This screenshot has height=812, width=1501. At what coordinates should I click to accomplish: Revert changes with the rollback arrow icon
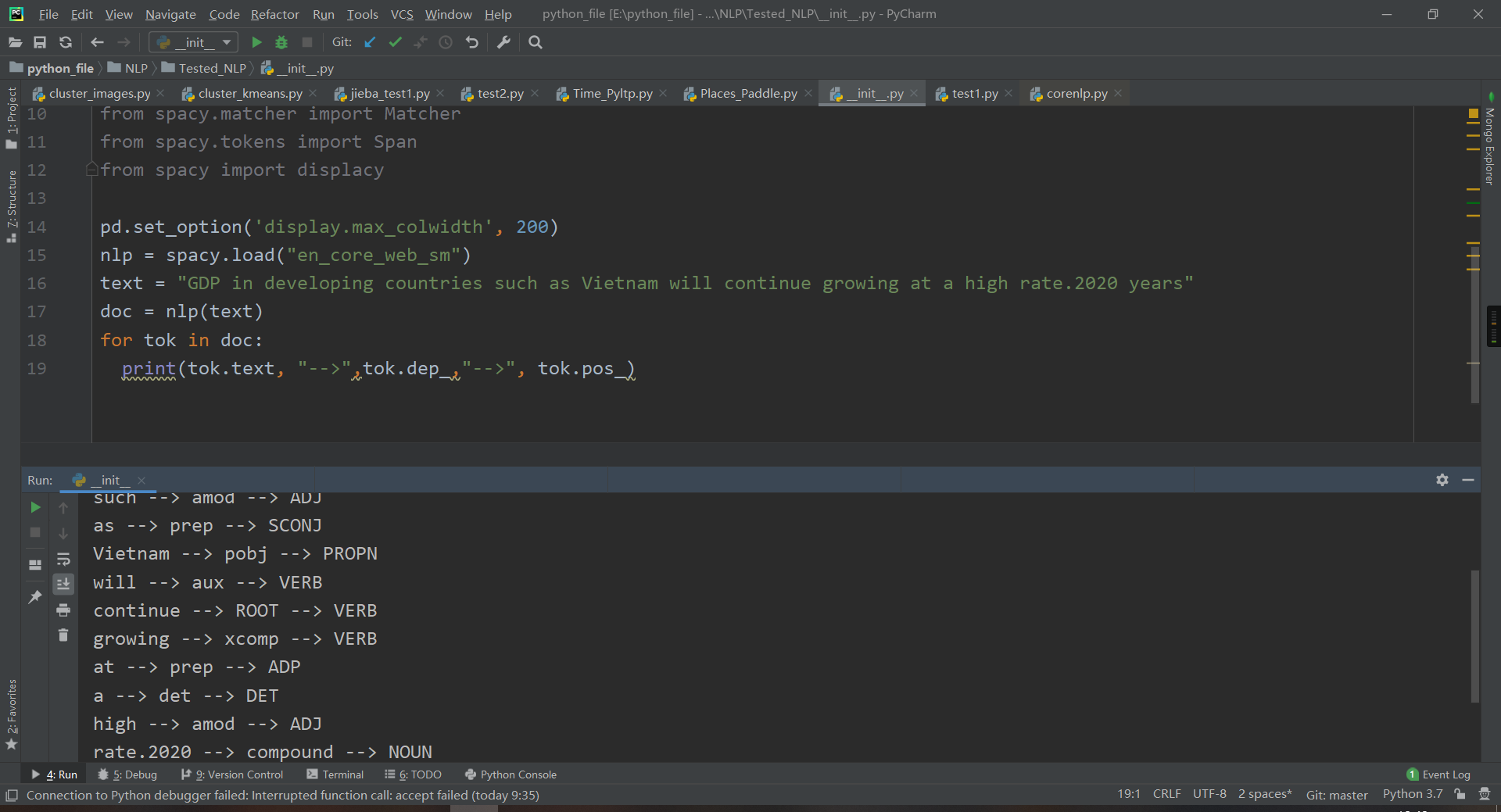tap(471, 42)
